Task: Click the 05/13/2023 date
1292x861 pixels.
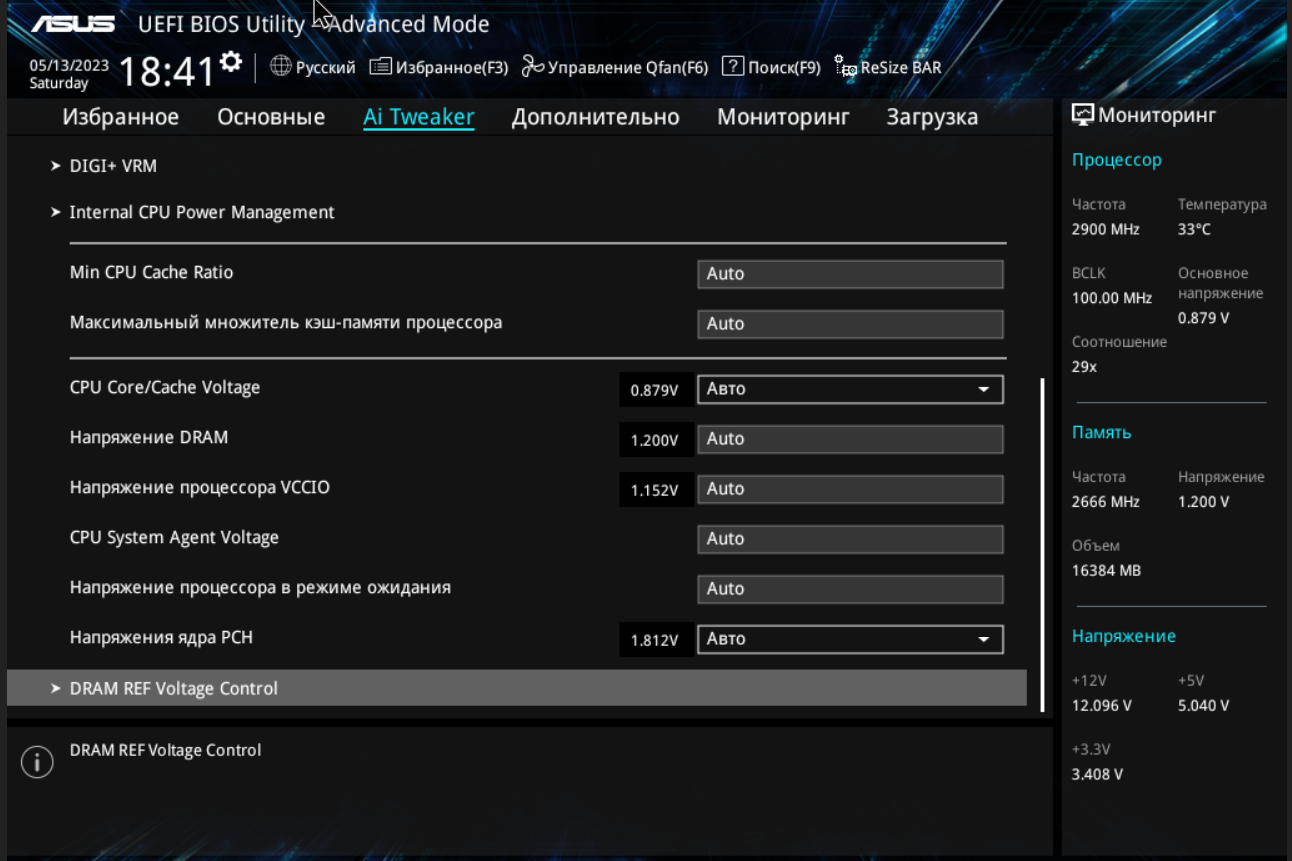Action: [x=69, y=65]
